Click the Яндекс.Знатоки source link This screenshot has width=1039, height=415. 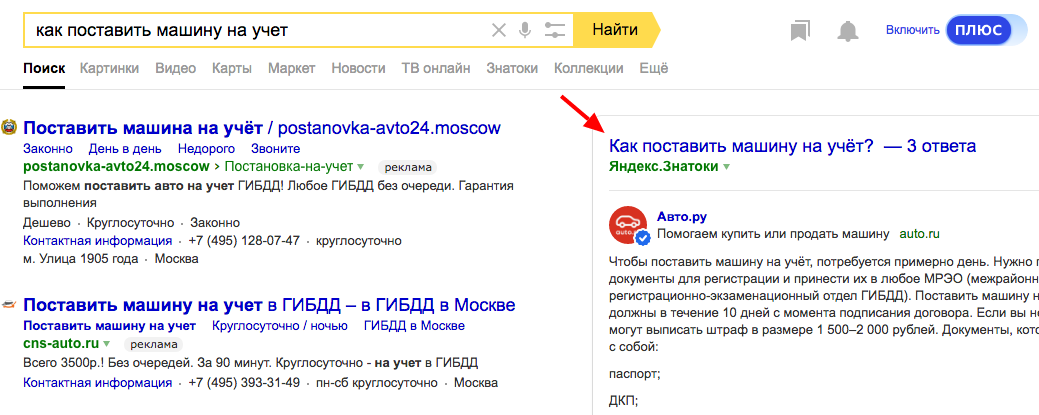click(x=663, y=166)
